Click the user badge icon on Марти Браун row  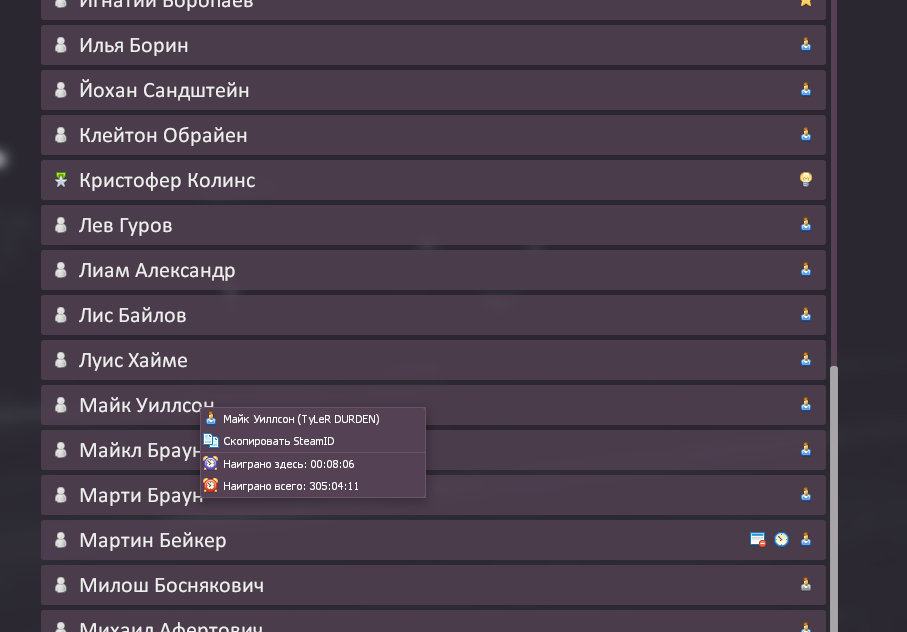[x=806, y=494]
